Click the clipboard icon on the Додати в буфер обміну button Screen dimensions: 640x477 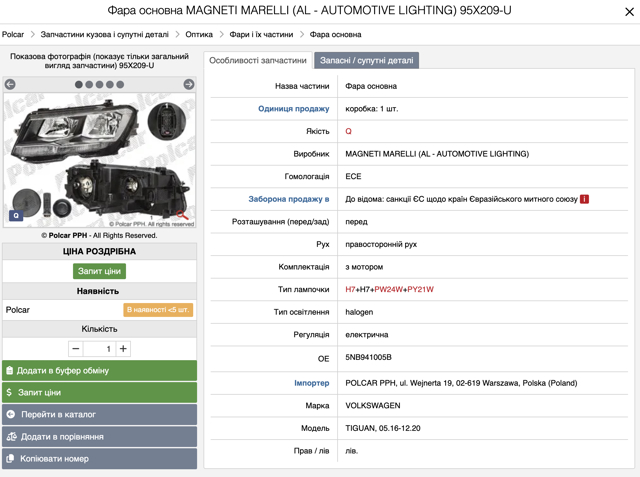10,371
